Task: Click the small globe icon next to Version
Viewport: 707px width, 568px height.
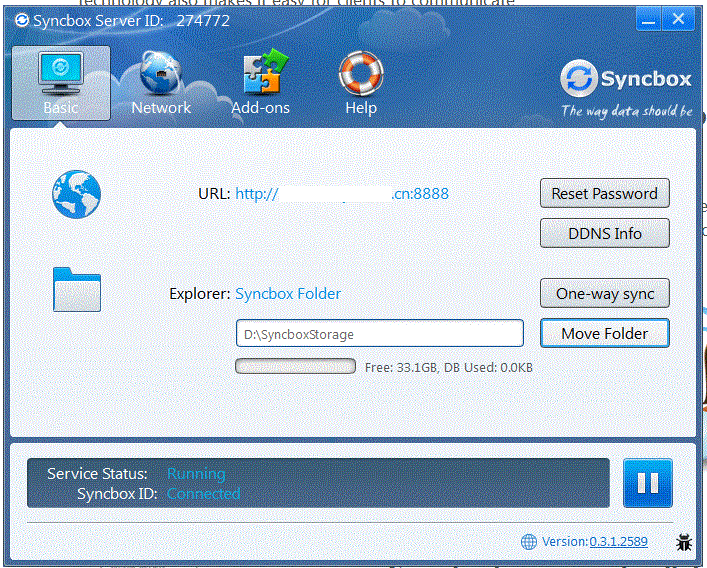Action: click(x=529, y=542)
